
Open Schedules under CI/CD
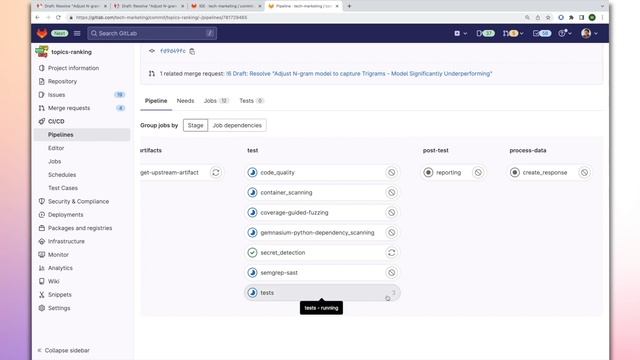[62, 175]
